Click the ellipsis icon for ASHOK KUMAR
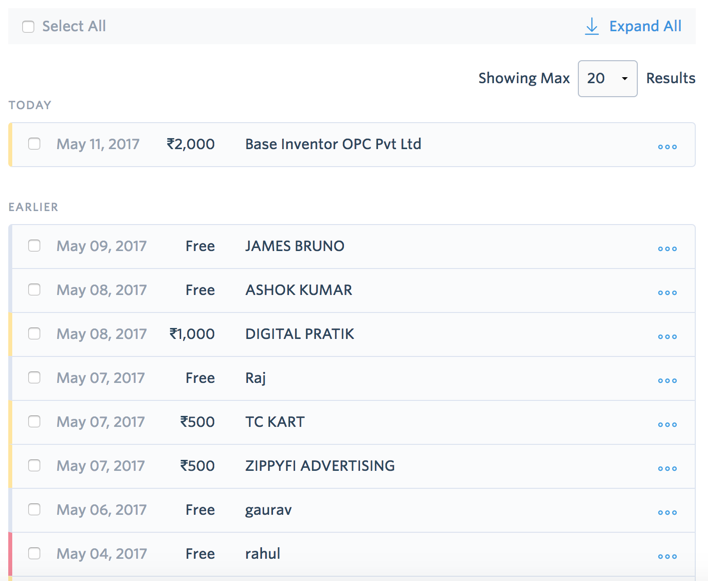 click(x=667, y=293)
